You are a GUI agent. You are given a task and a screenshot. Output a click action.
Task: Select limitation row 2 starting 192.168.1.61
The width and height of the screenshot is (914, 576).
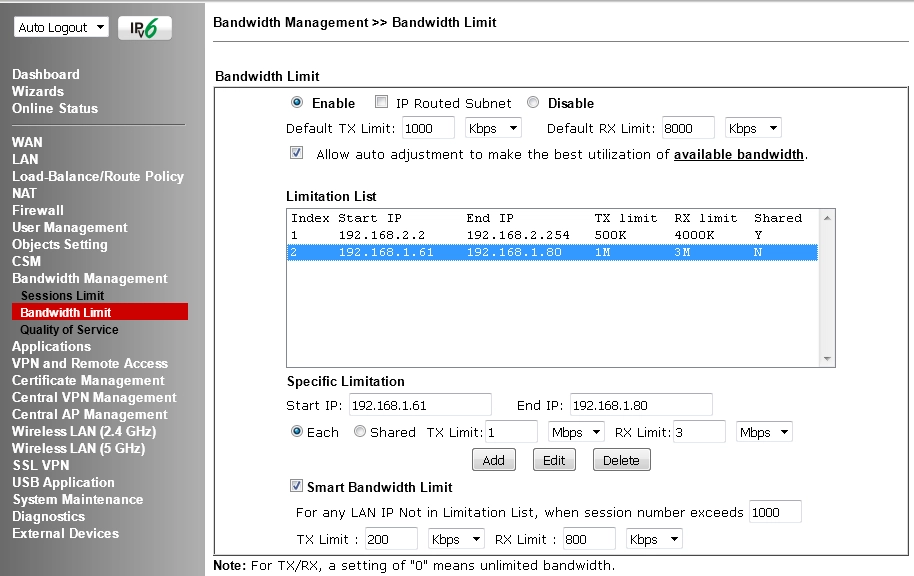pos(552,252)
